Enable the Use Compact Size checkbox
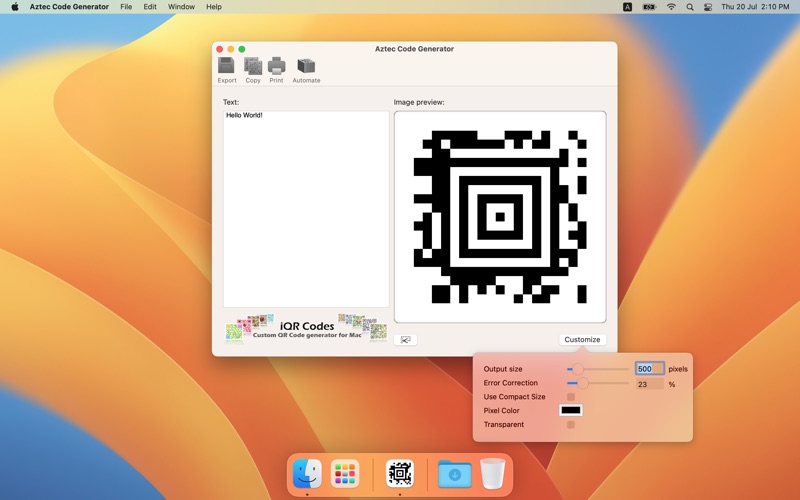The image size is (800, 500). coord(571,396)
